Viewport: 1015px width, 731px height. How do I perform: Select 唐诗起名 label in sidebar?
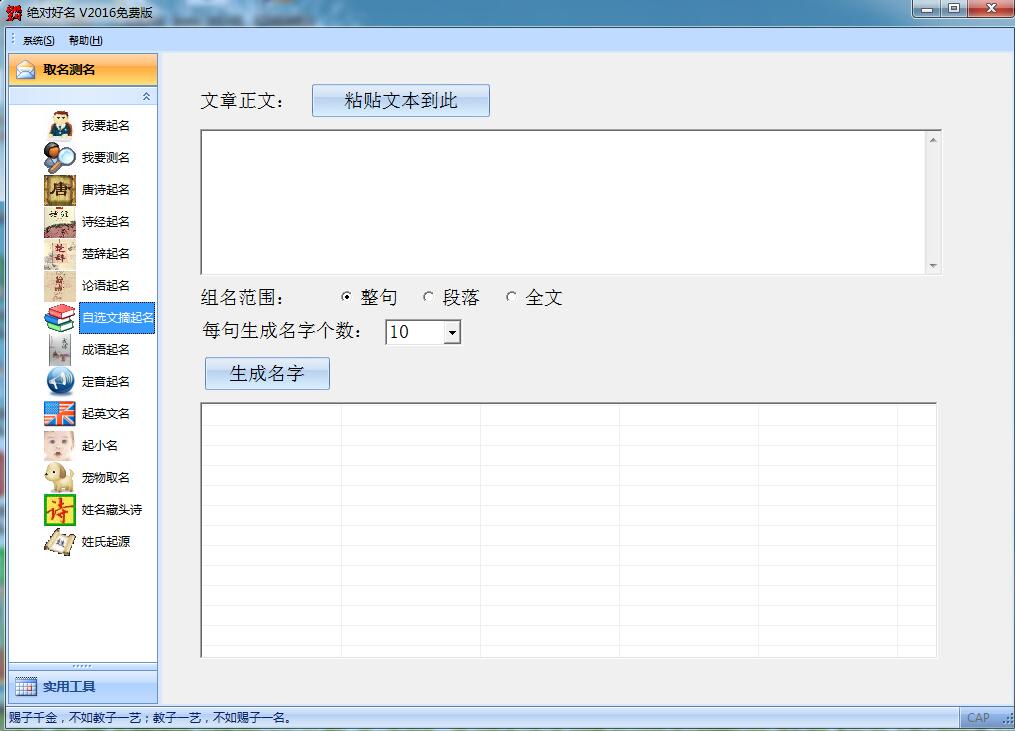tap(106, 190)
